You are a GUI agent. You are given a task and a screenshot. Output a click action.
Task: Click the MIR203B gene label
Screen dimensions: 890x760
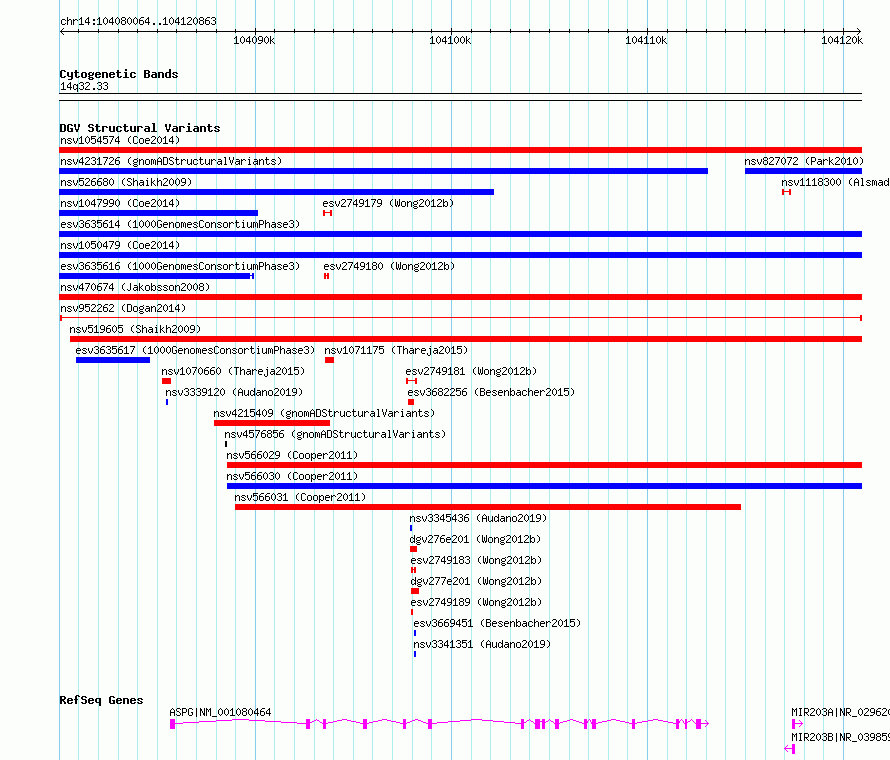click(x=840, y=737)
